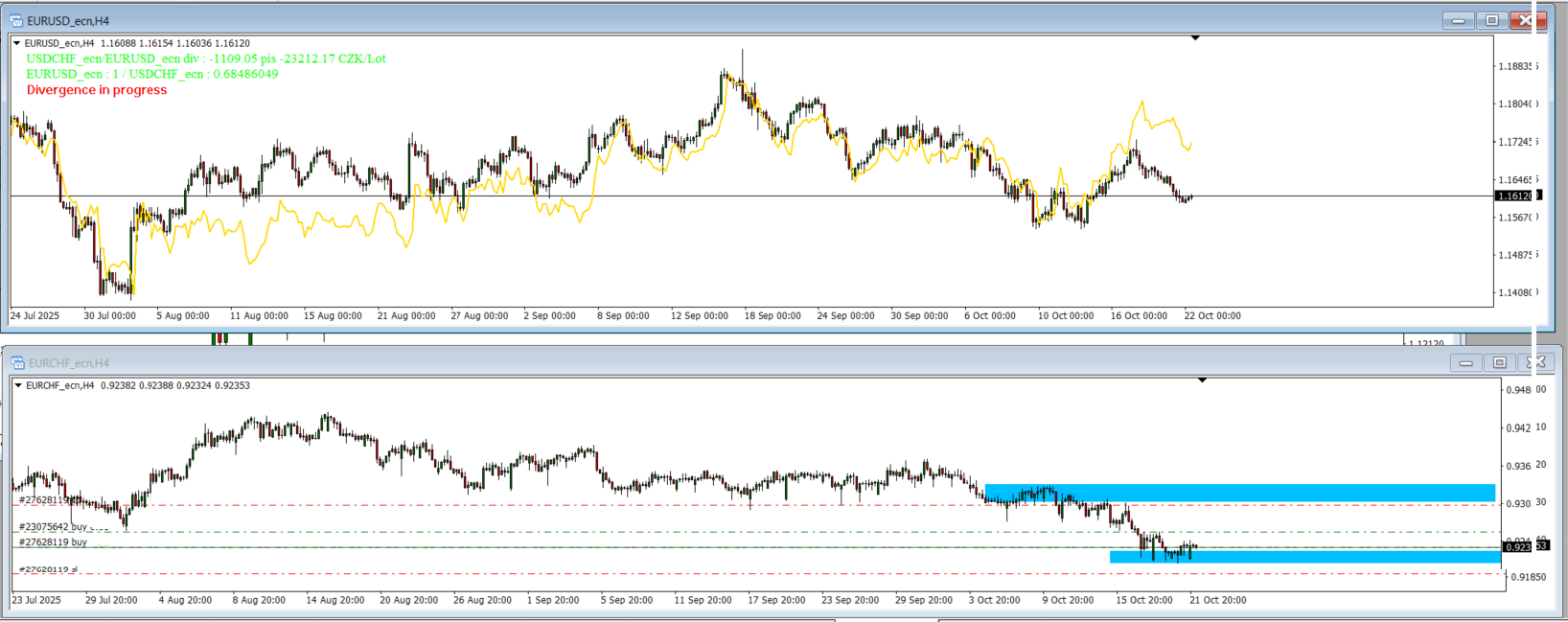Click chart shift marker on EURUSD chart
Image resolution: width=1568 pixels, height=622 pixels.
click(x=1195, y=38)
